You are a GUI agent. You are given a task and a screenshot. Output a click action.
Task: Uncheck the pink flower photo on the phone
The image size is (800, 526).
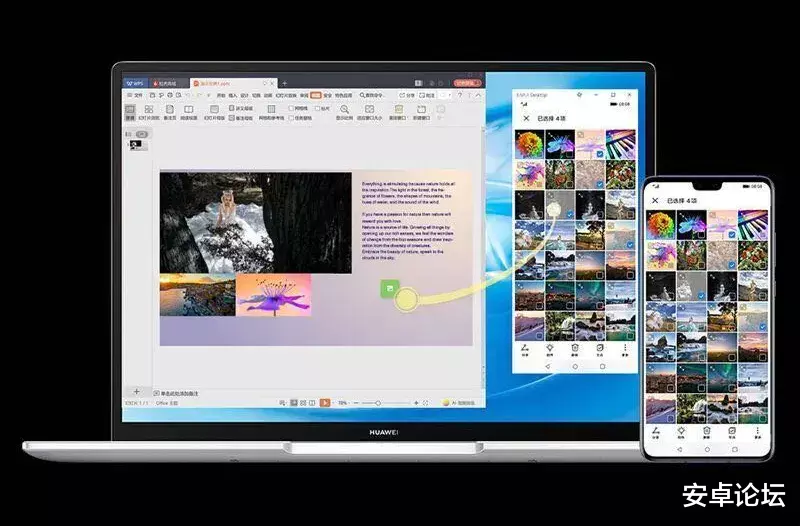732,235
